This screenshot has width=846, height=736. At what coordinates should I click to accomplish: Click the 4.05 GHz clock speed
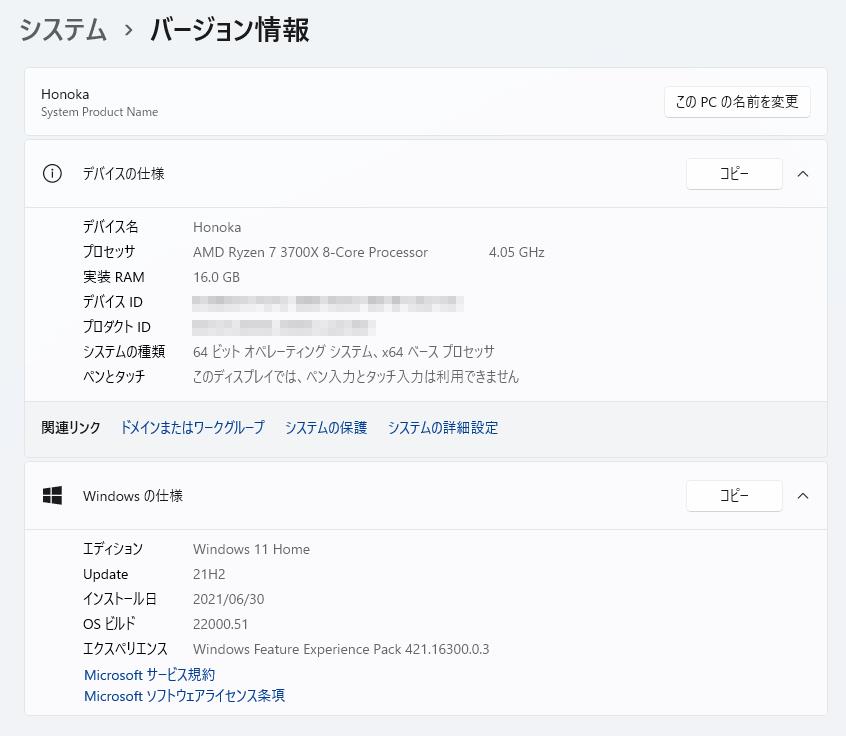517,252
